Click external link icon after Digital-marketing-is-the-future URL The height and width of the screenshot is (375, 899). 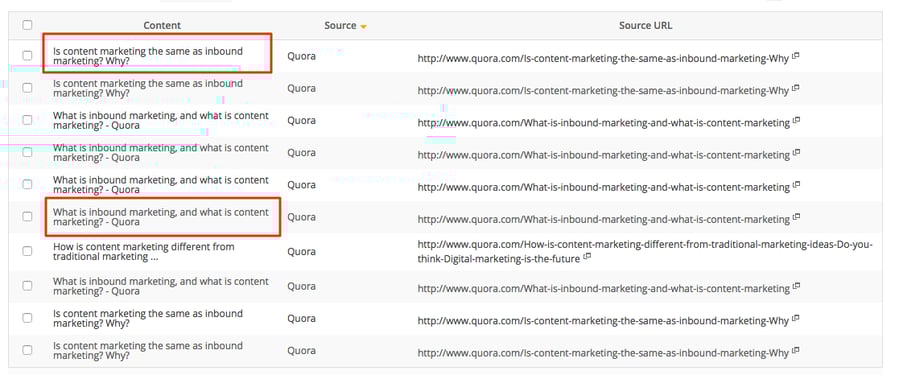click(x=587, y=257)
